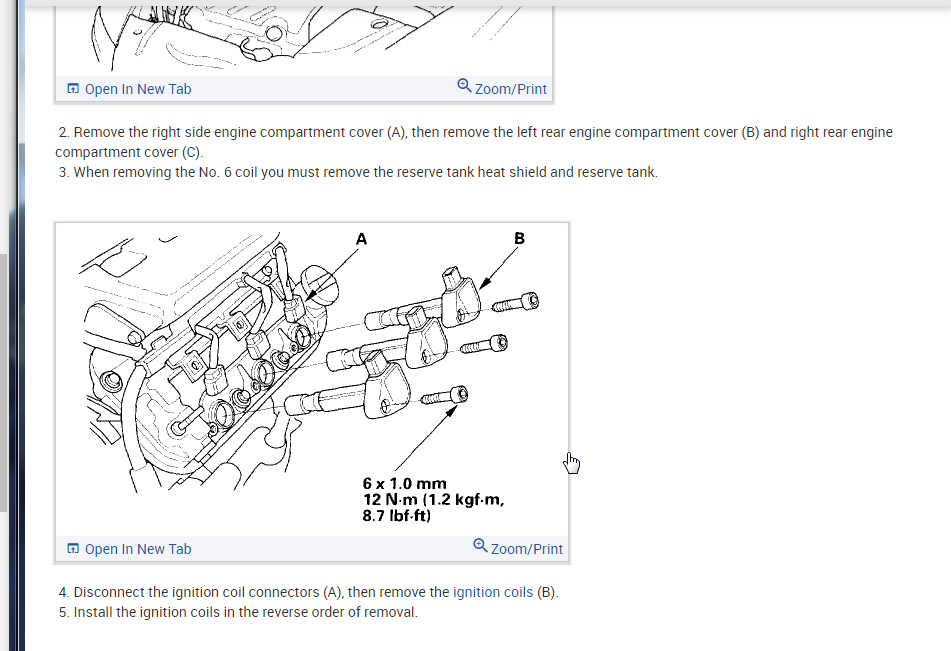Click step 4 text "Disconnect the ignition coil connectors"
Image resolution: width=951 pixels, height=651 pixels.
198,592
